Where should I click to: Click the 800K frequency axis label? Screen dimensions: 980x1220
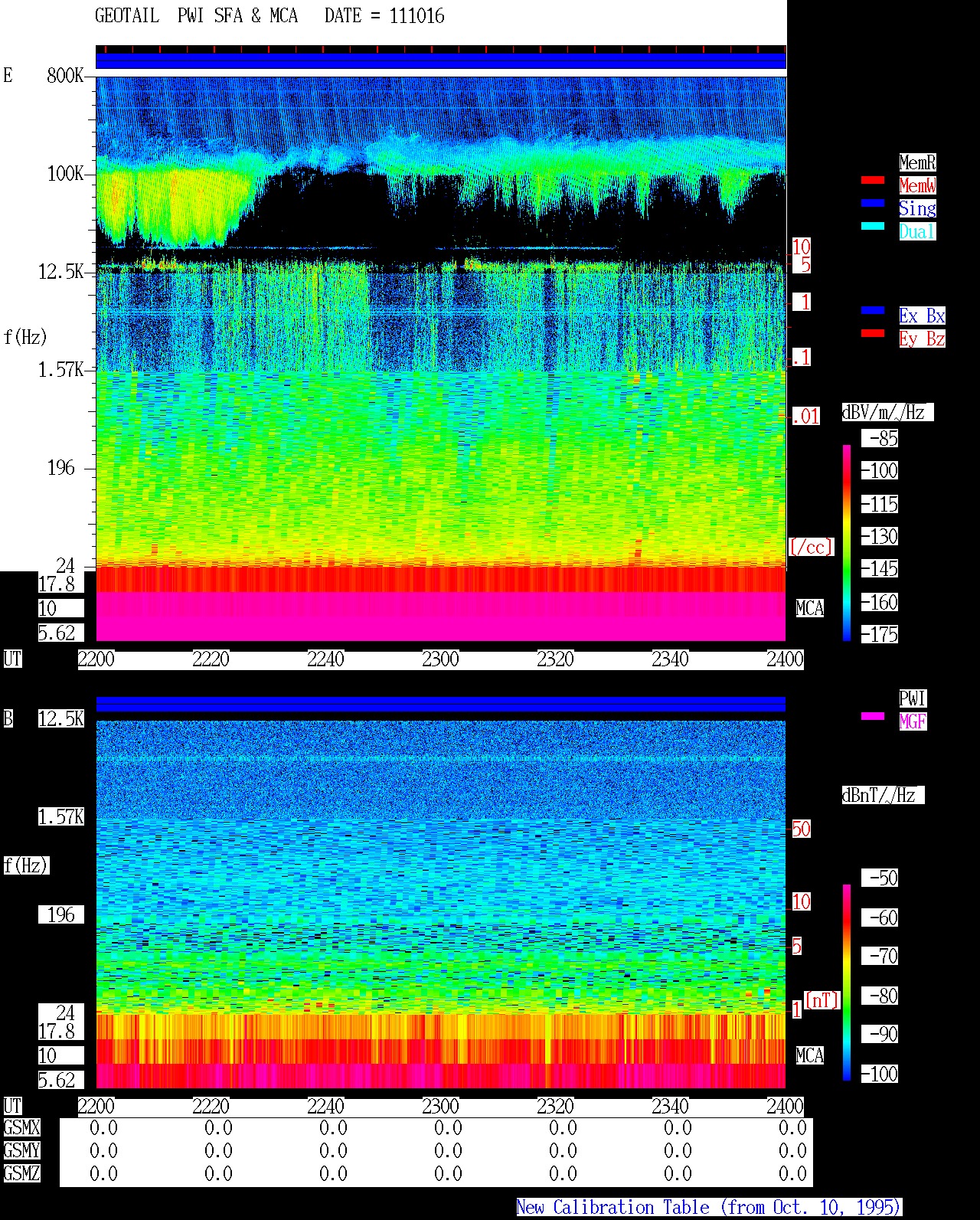pyautogui.click(x=65, y=76)
